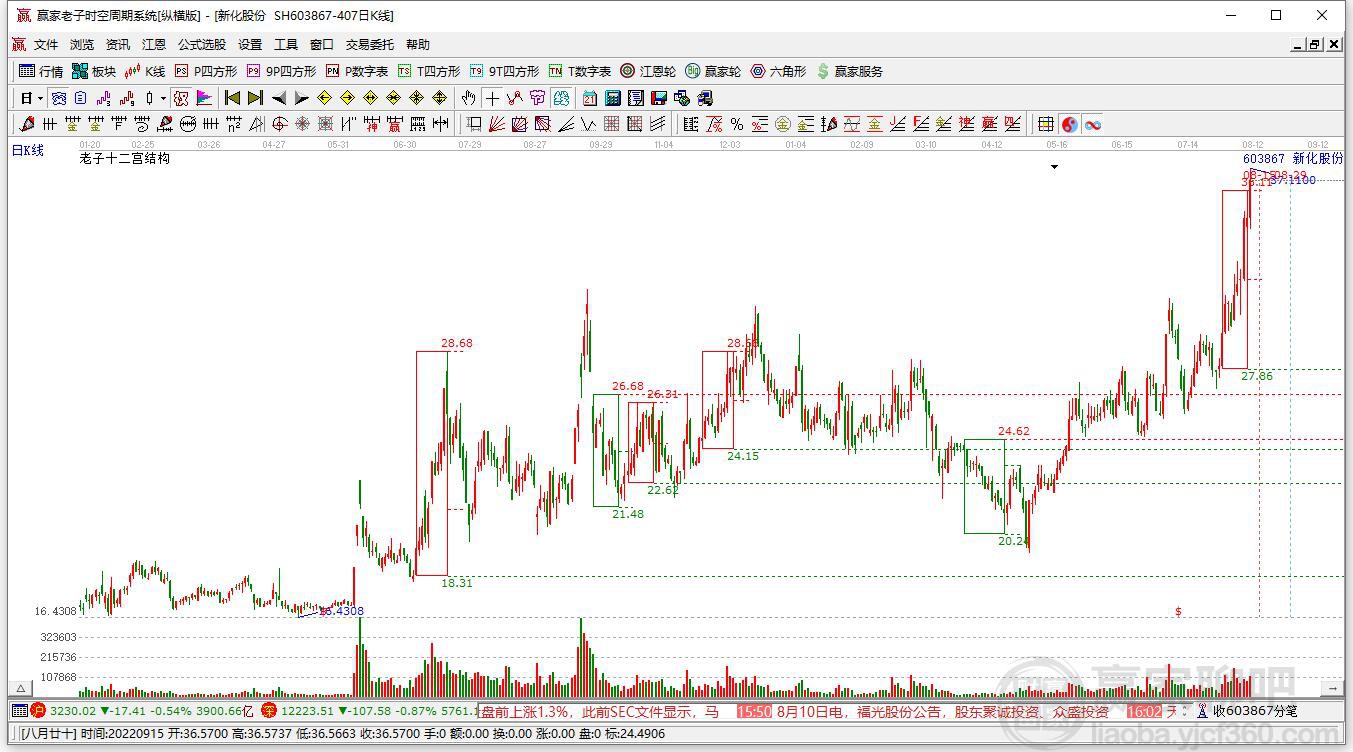Viewport: 1353px width, 752px height.
Task: Open the calendar date icon
Action: (590, 98)
